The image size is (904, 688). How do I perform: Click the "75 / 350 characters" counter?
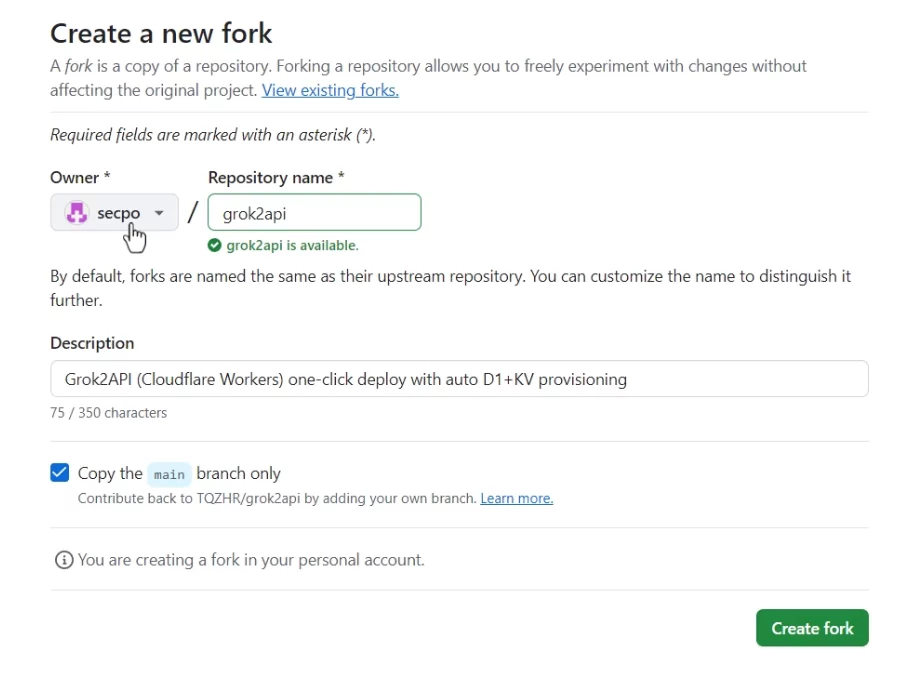point(108,412)
